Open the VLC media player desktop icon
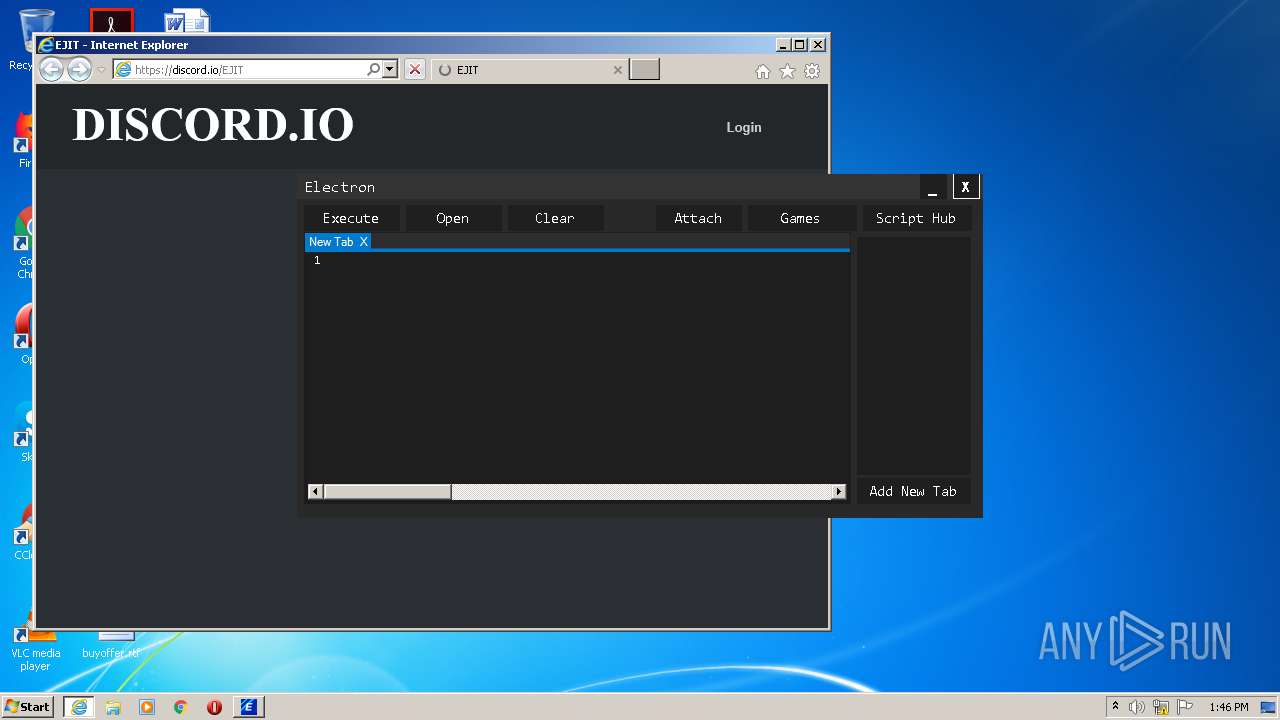Screen dimensions: 1280x720 point(35,648)
